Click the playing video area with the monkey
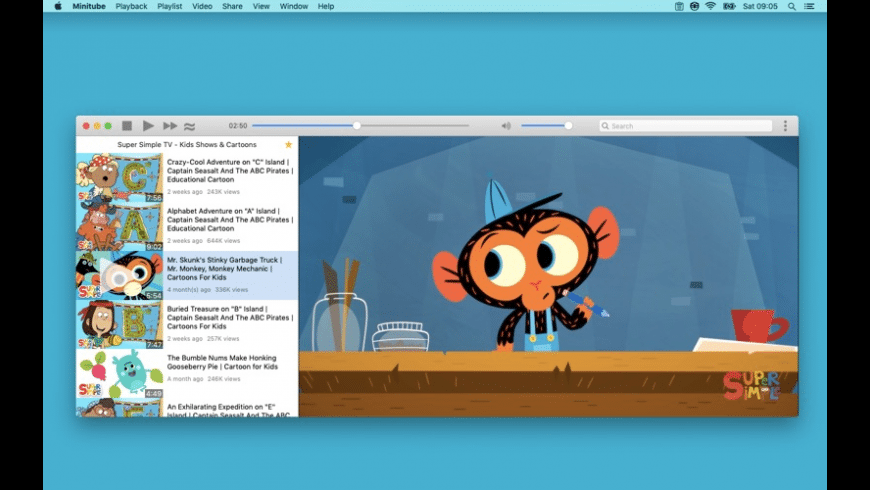The height and width of the screenshot is (490, 870). 548,276
